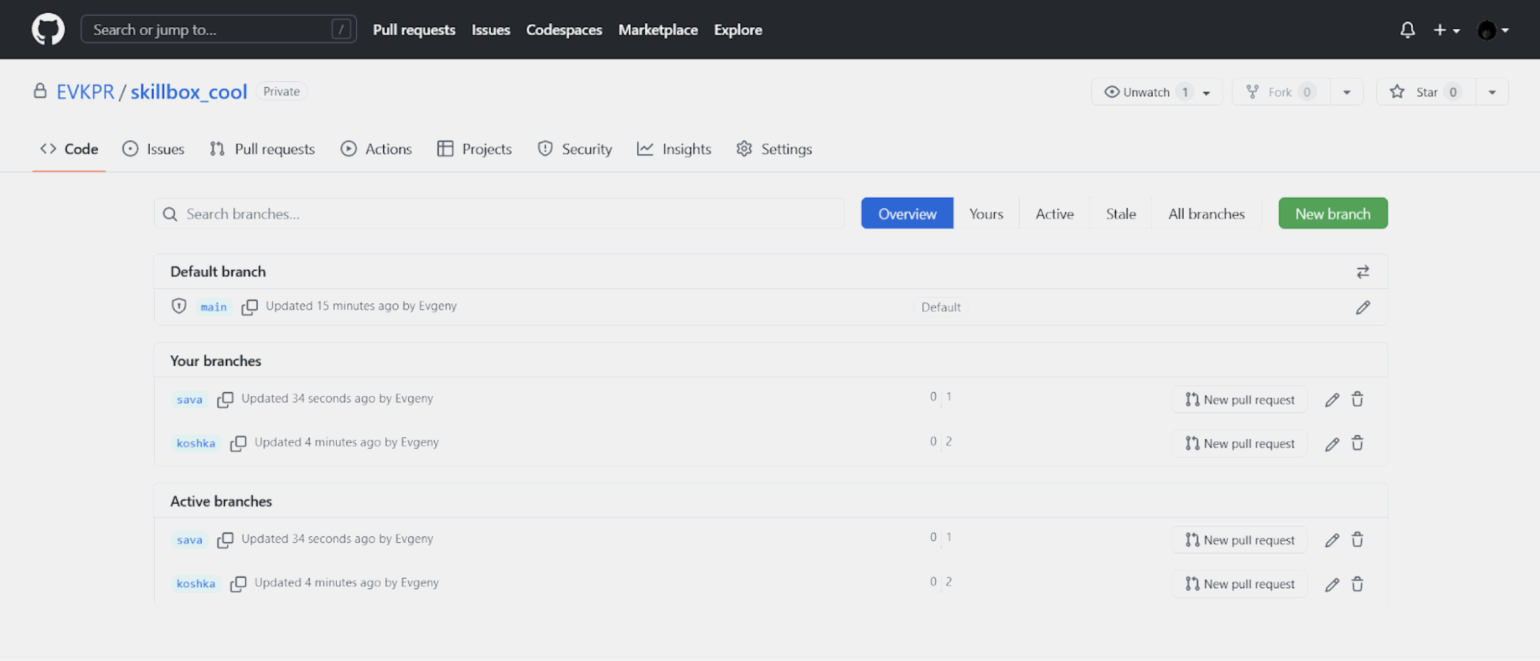Toggle Unwatch for this repository

click(1146, 92)
